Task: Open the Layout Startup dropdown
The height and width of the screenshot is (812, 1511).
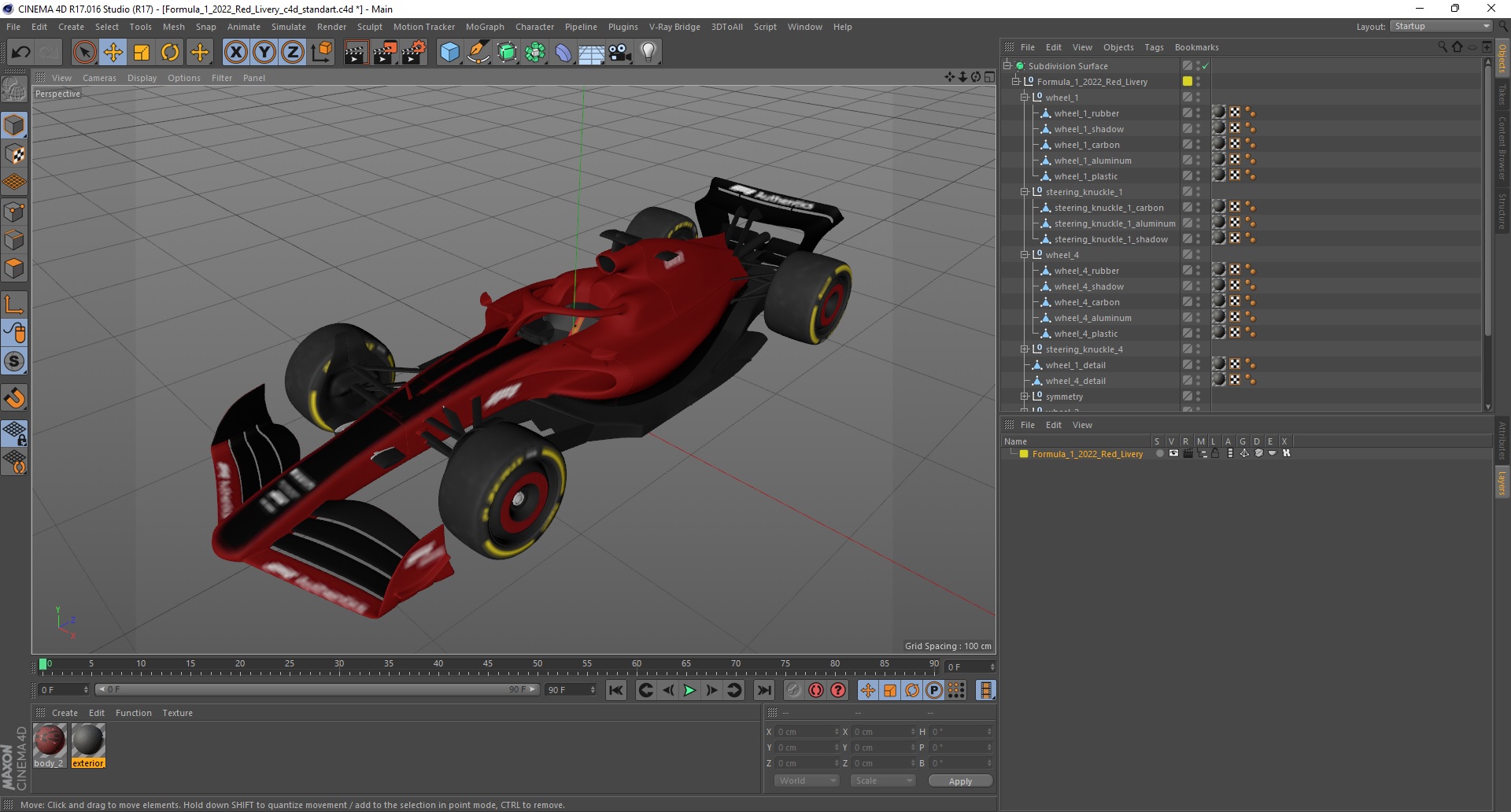Action: pyautogui.click(x=1441, y=27)
